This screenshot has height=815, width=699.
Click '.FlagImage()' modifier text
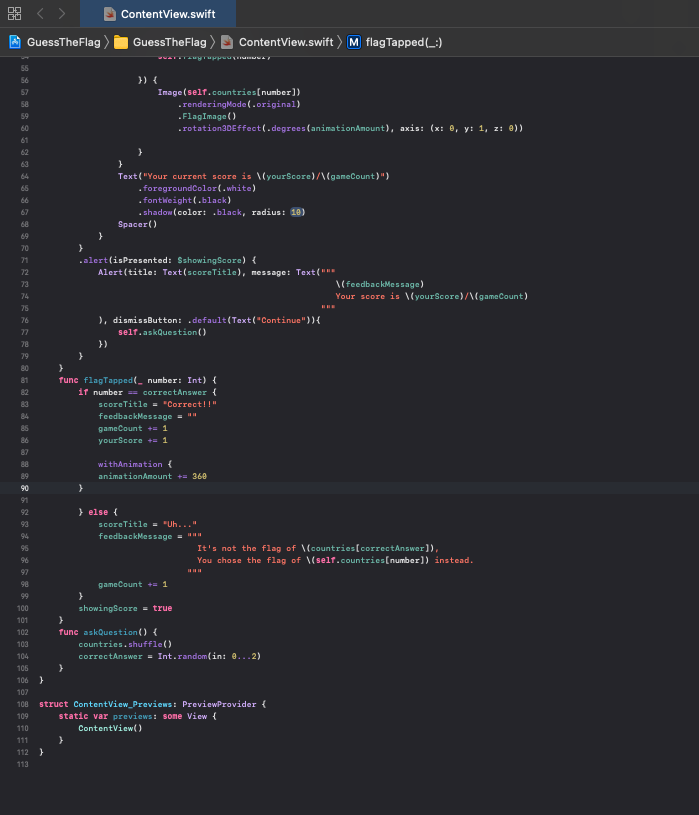click(x=207, y=116)
